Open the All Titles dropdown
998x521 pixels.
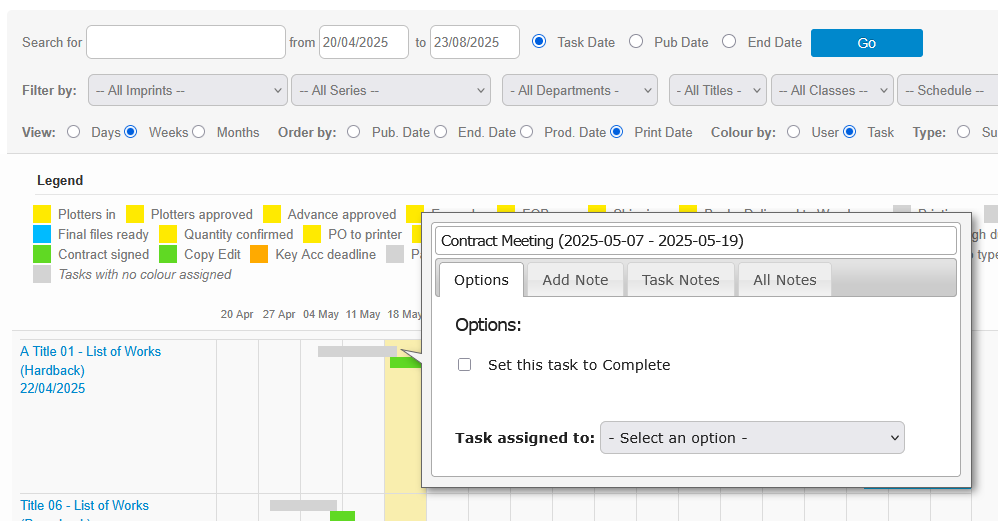[x=718, y=90]
